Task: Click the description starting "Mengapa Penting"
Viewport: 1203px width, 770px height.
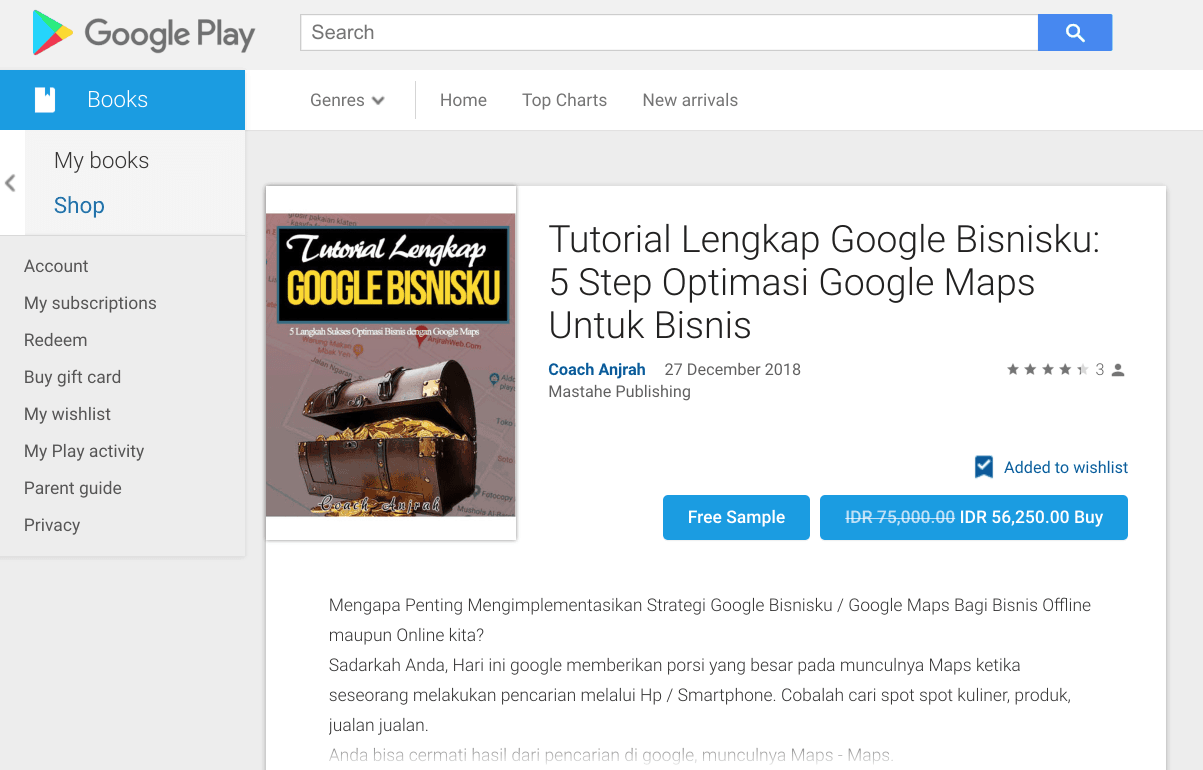Action: 710,680
